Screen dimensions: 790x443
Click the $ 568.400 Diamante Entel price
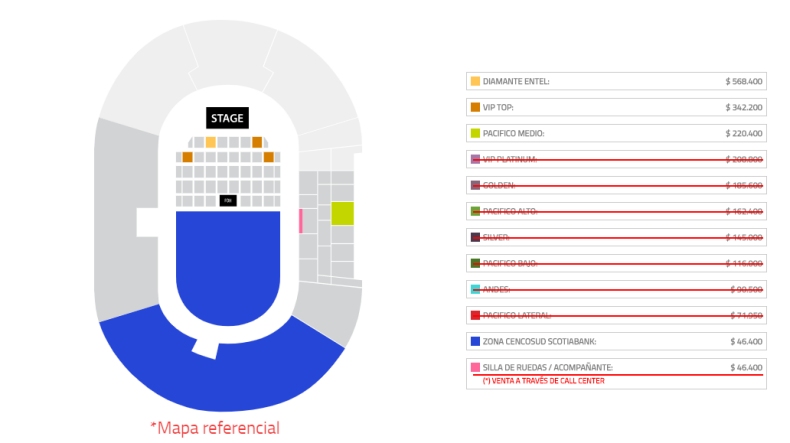pos(744,81)
